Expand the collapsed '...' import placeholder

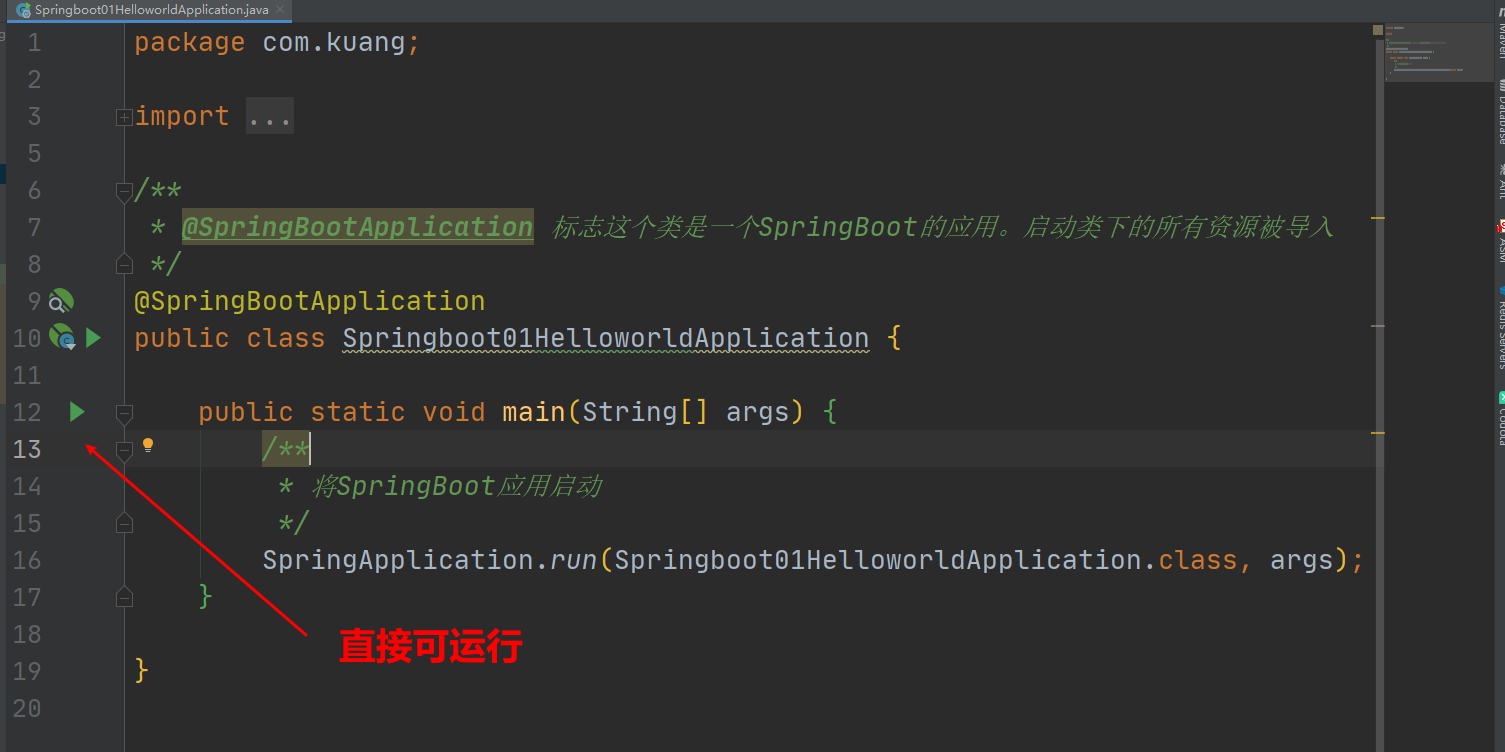pyautogui.click(x=270, y=117)
